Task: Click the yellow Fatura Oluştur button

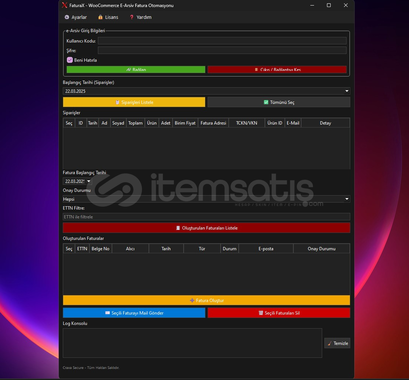Action: [x=206, y=300]
